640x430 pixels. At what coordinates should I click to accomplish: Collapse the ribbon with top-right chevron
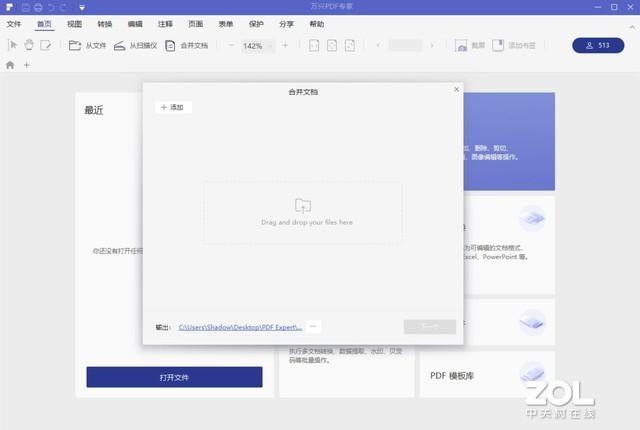point(632,27)
